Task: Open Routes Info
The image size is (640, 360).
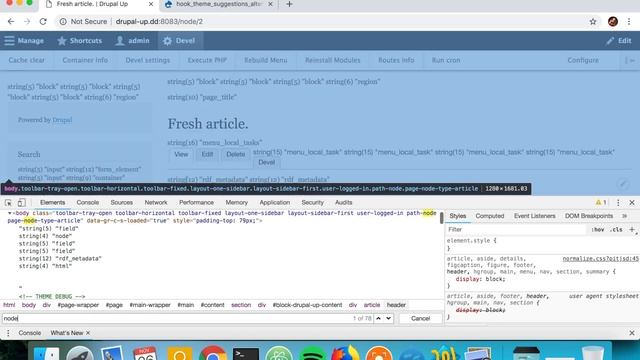Action: pyautogui.click(x=396, y=60)
